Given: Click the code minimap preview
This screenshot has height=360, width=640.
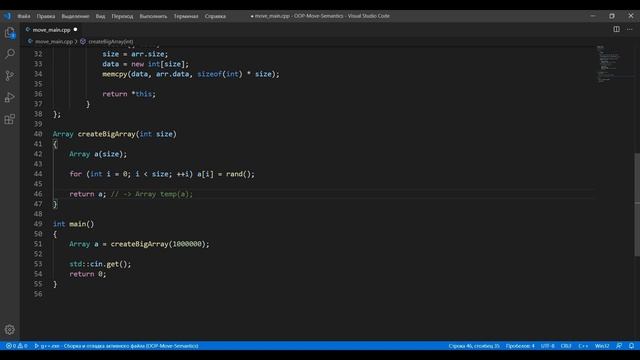Looking at the screenshot, I should (x=610, y=64).
